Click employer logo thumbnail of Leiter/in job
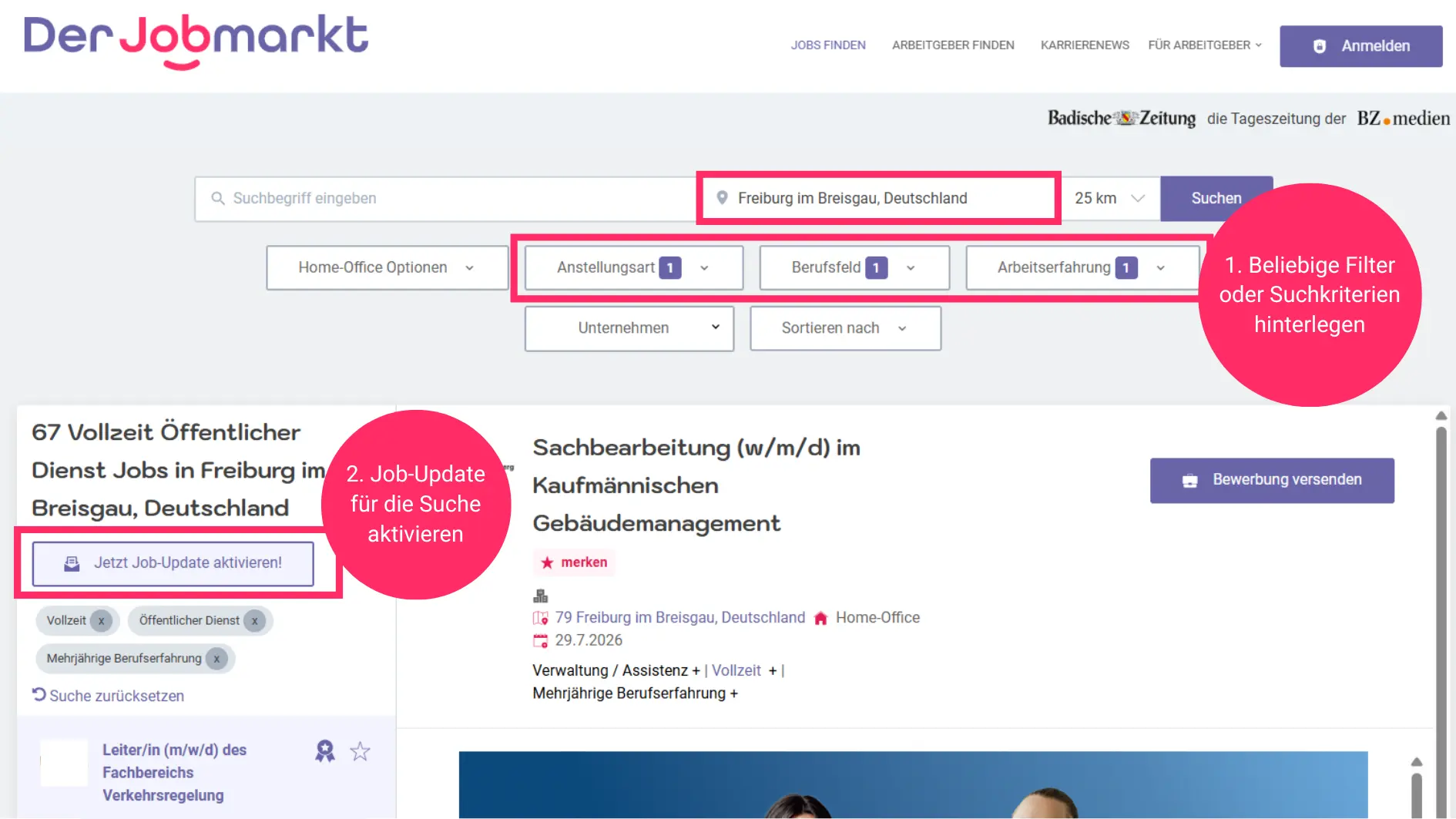This screenshot has height=819, width=1456. point(64,762)
